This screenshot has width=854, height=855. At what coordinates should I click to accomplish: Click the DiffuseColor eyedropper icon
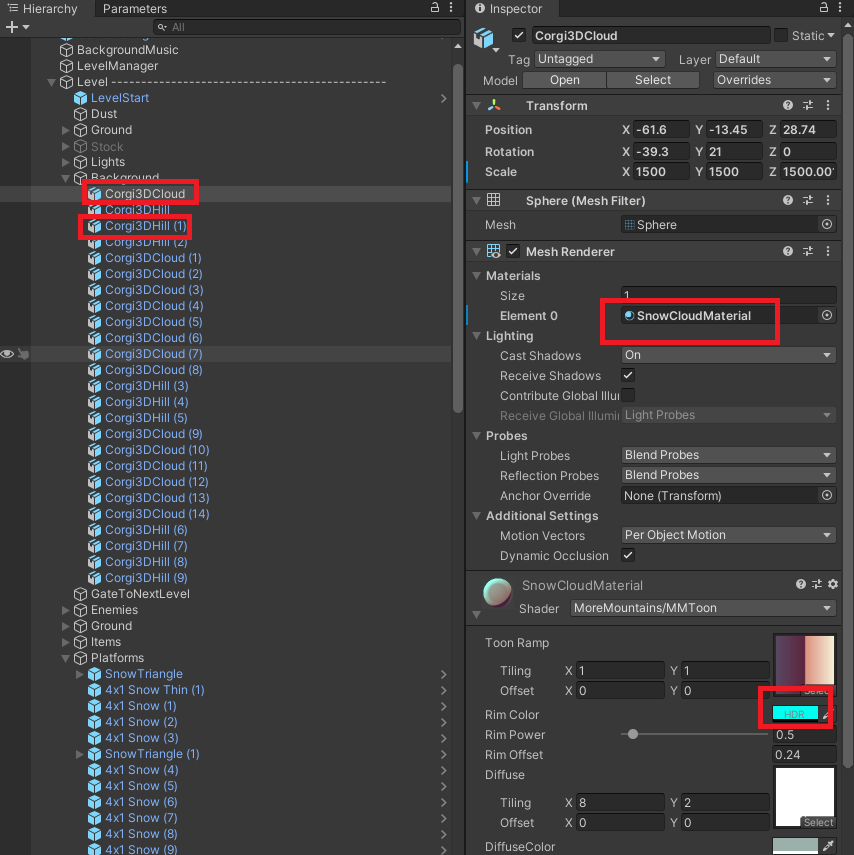828,846
